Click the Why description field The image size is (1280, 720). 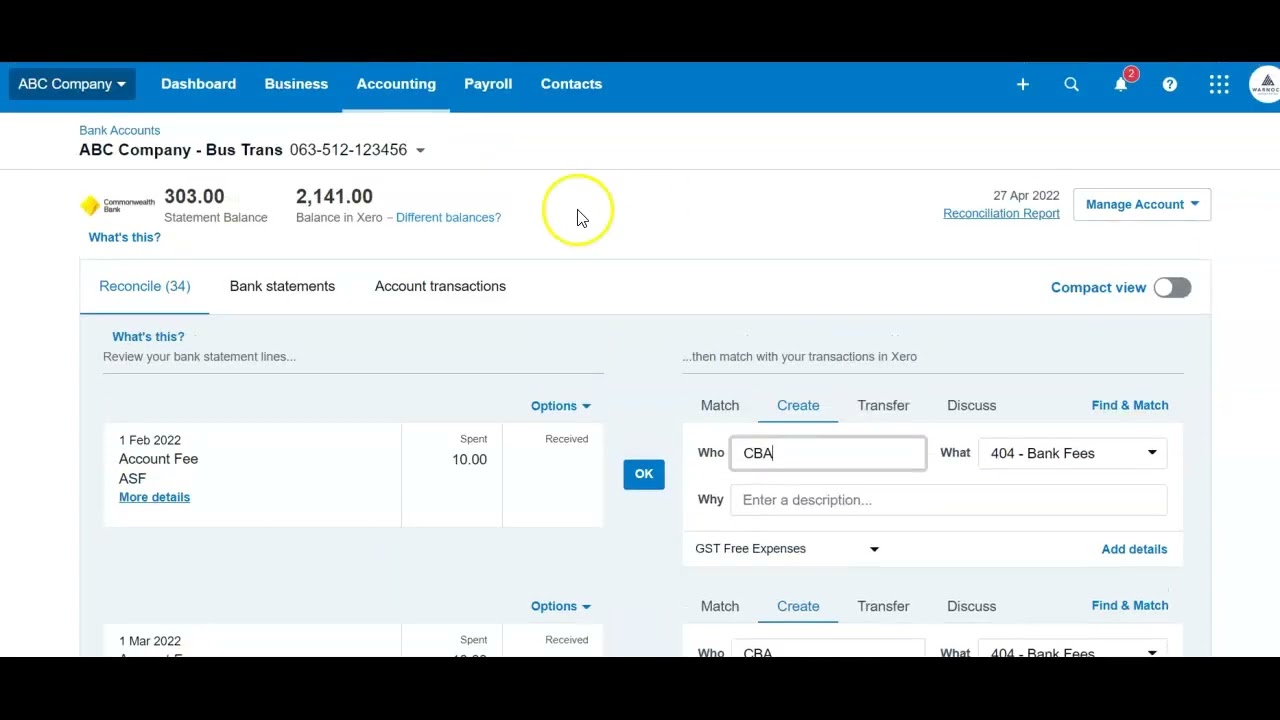click(x=948, y=500)
